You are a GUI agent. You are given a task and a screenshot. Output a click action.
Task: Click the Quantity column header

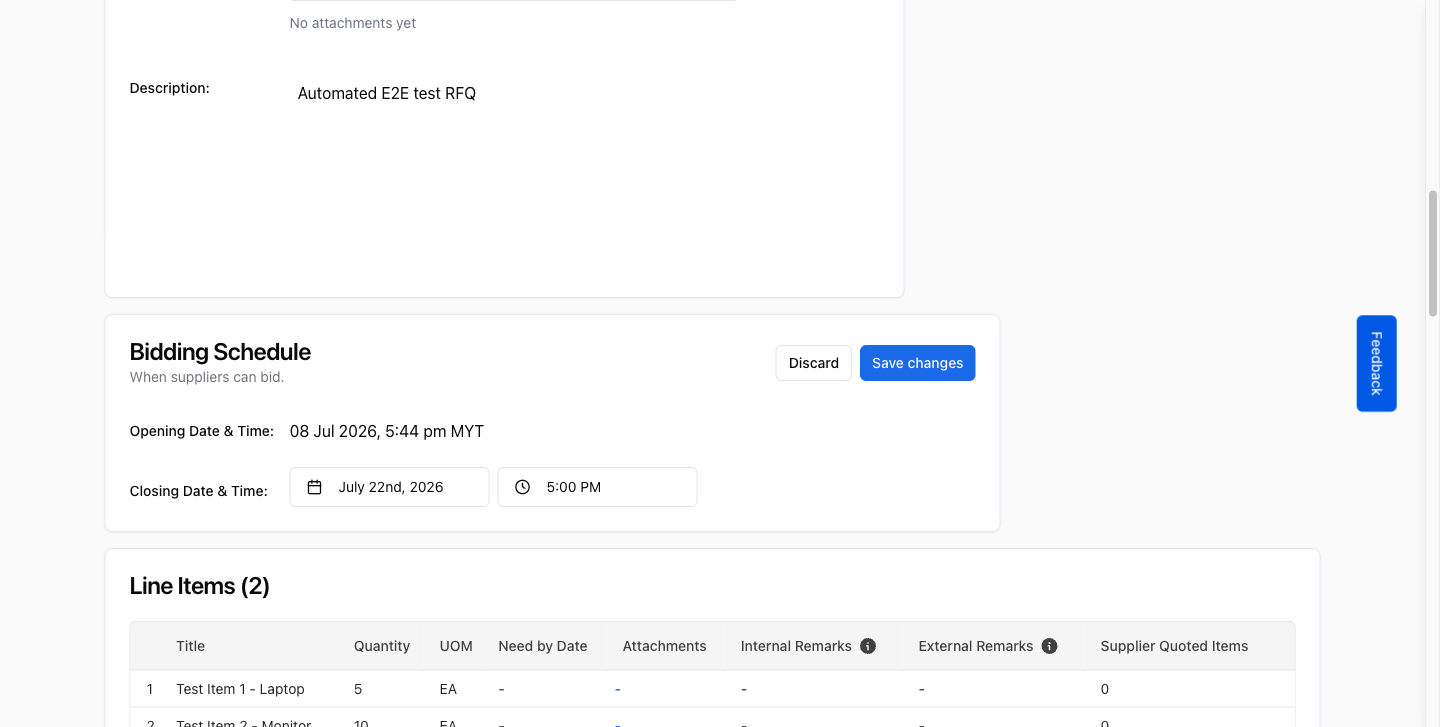[x=382, y=646]
